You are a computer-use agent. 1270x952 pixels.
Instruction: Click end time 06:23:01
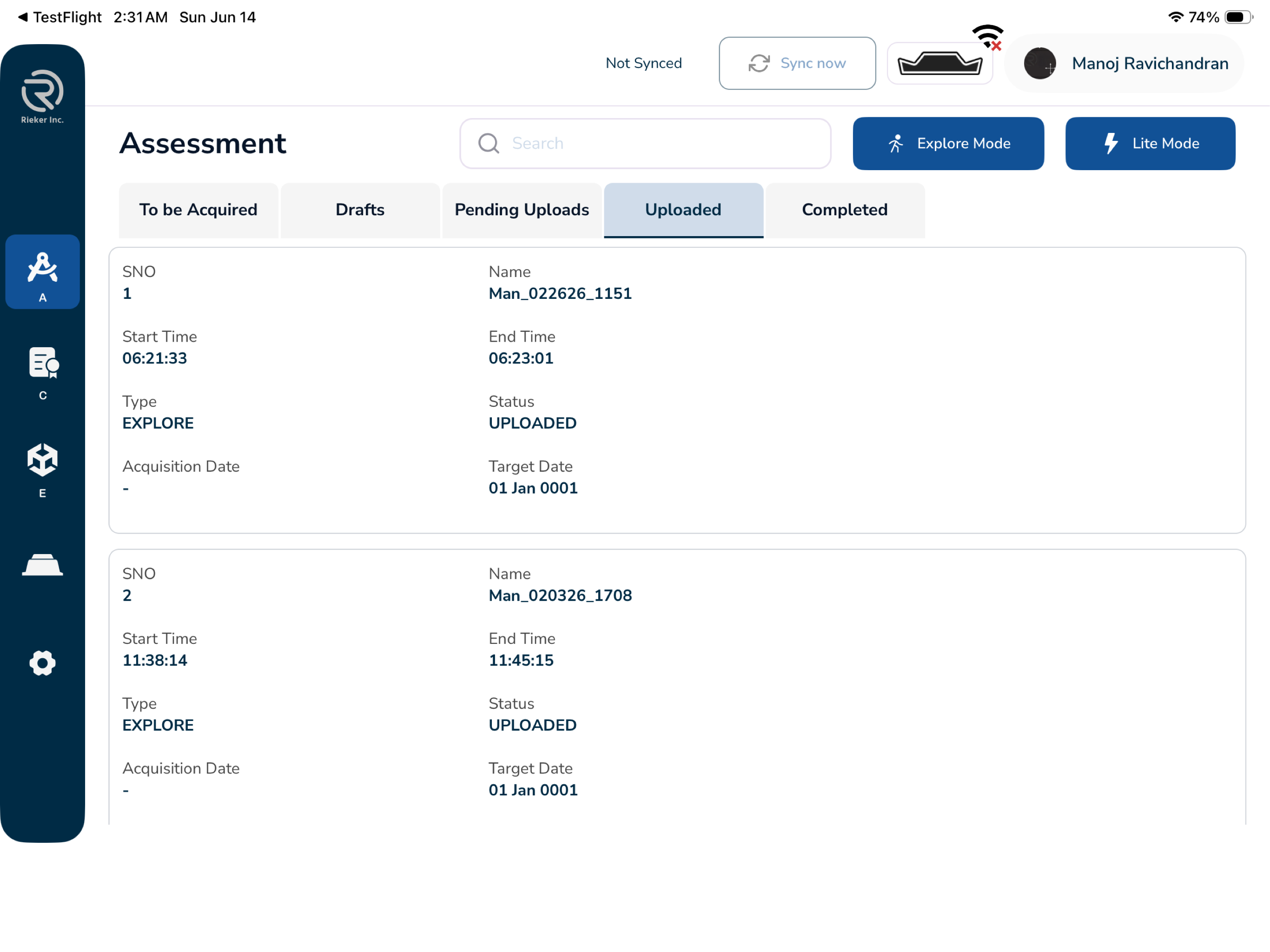521,358
